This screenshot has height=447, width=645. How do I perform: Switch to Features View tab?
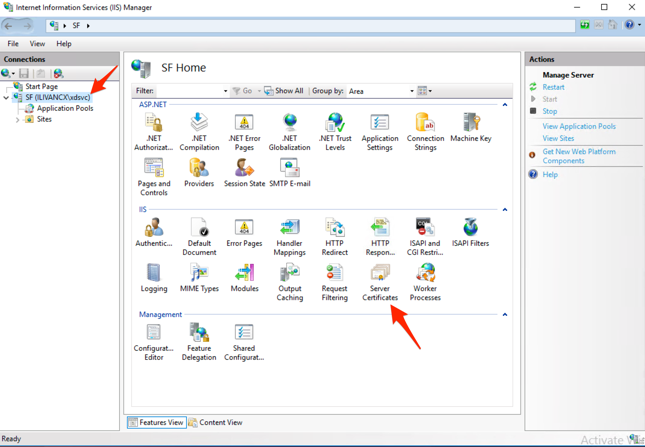point(157,422)
